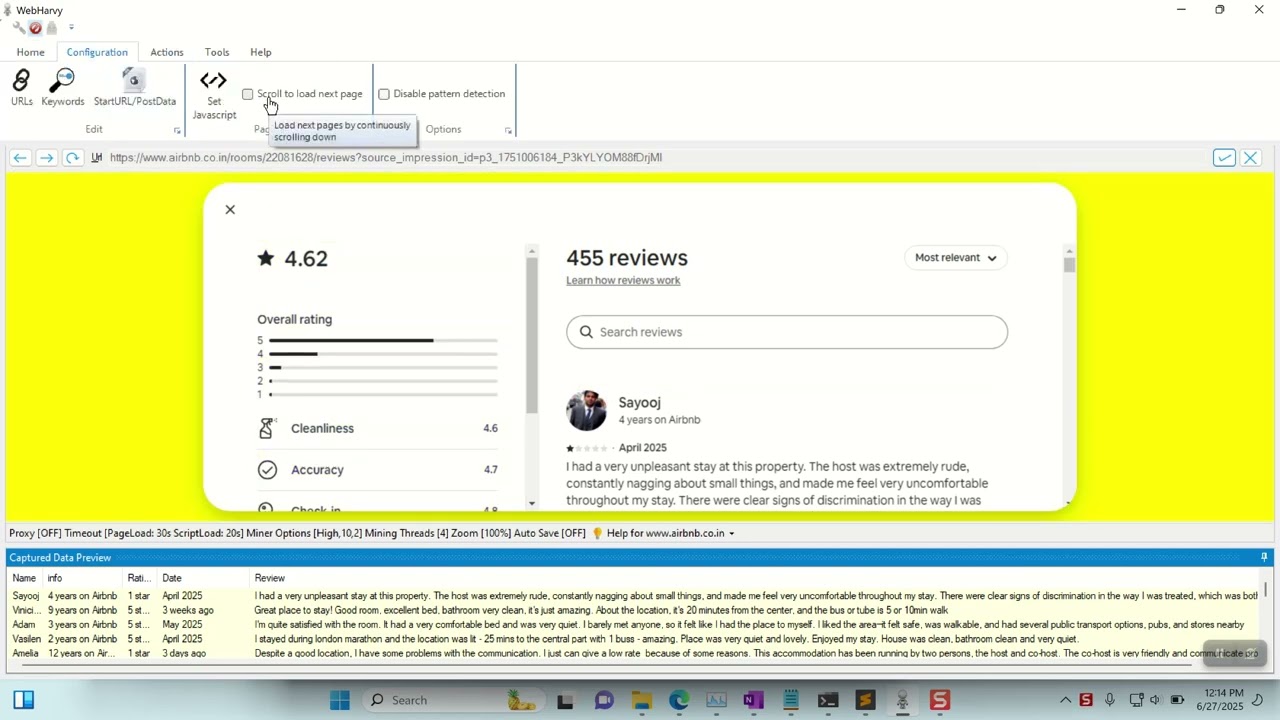
Task: Open the Keywords editor
Action: click(x=62, y=87)
